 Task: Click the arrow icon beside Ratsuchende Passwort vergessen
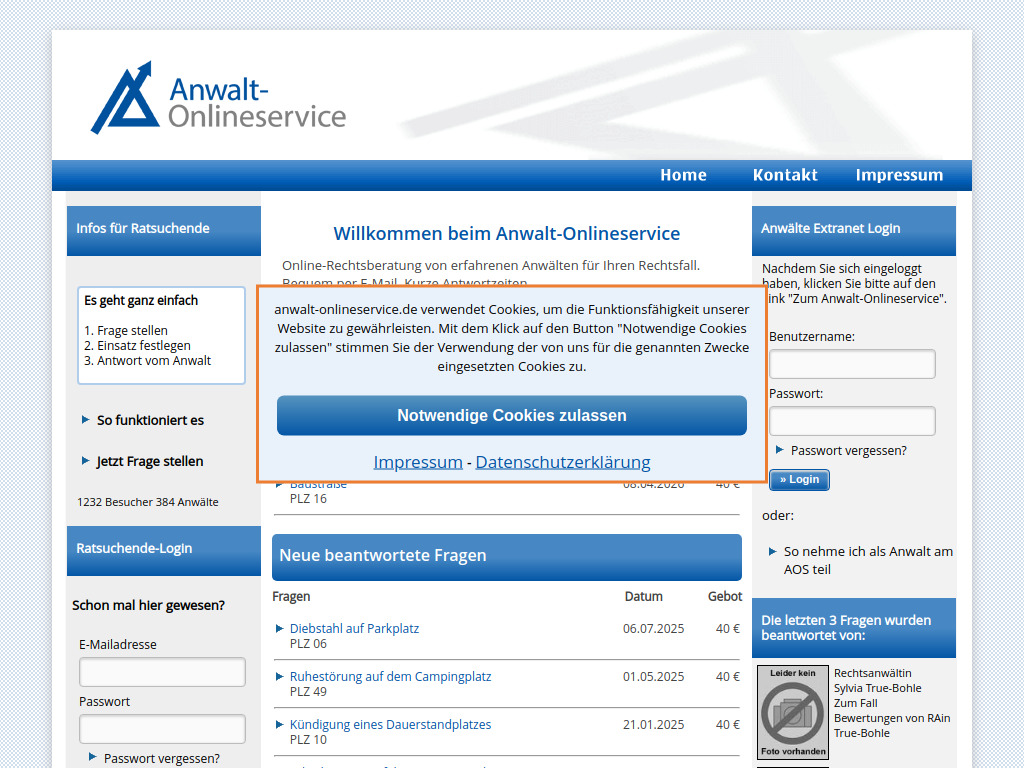[92, 757]
